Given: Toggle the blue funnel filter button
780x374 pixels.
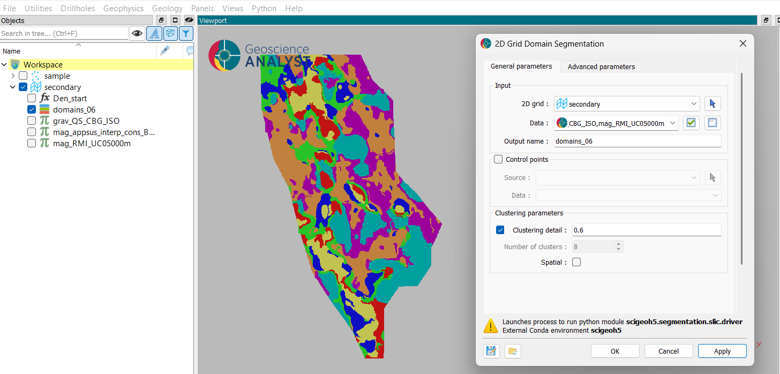Looking at the screenshot, I should [186, 33].
